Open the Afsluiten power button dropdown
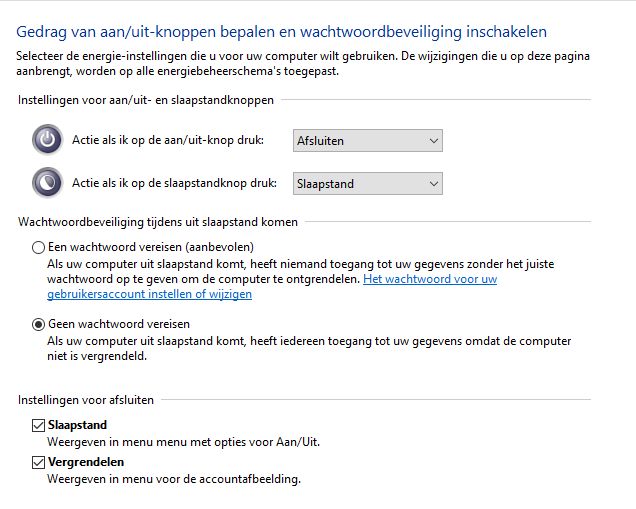 click(367, 141)
